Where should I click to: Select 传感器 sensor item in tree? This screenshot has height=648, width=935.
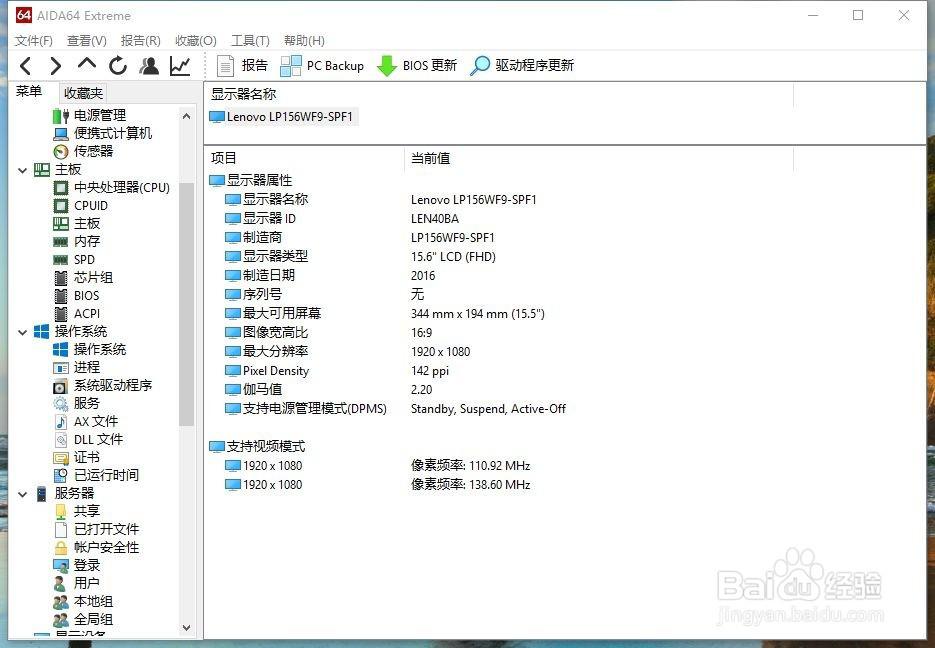click(93, 151)
